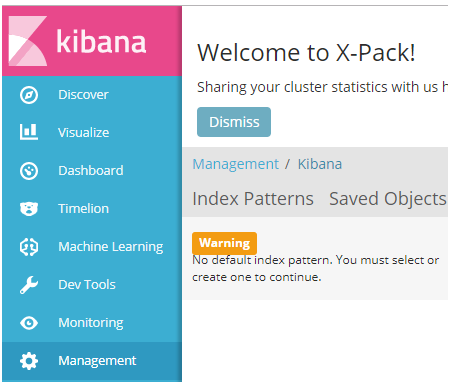Go to Management breadcrumb link
This screenshot has height=384, width=450.
(236, 164)
